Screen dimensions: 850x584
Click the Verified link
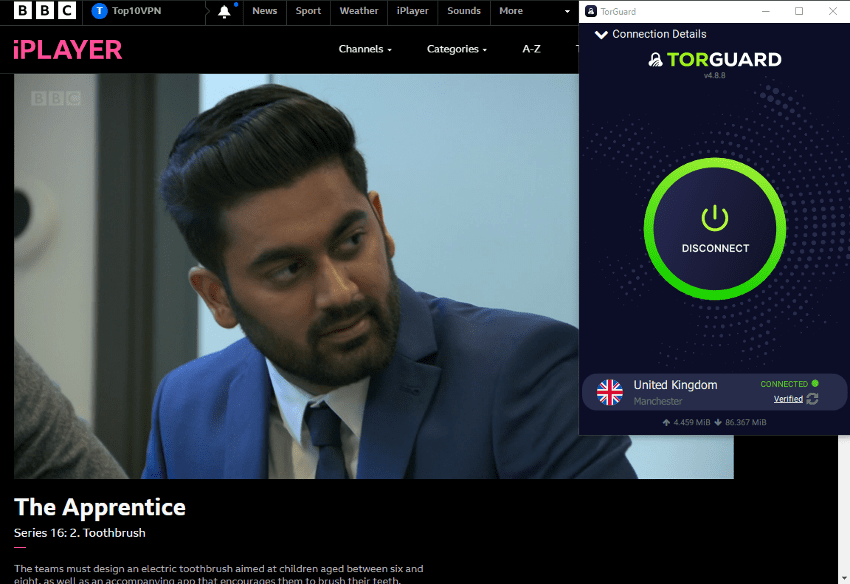[789, 398]
